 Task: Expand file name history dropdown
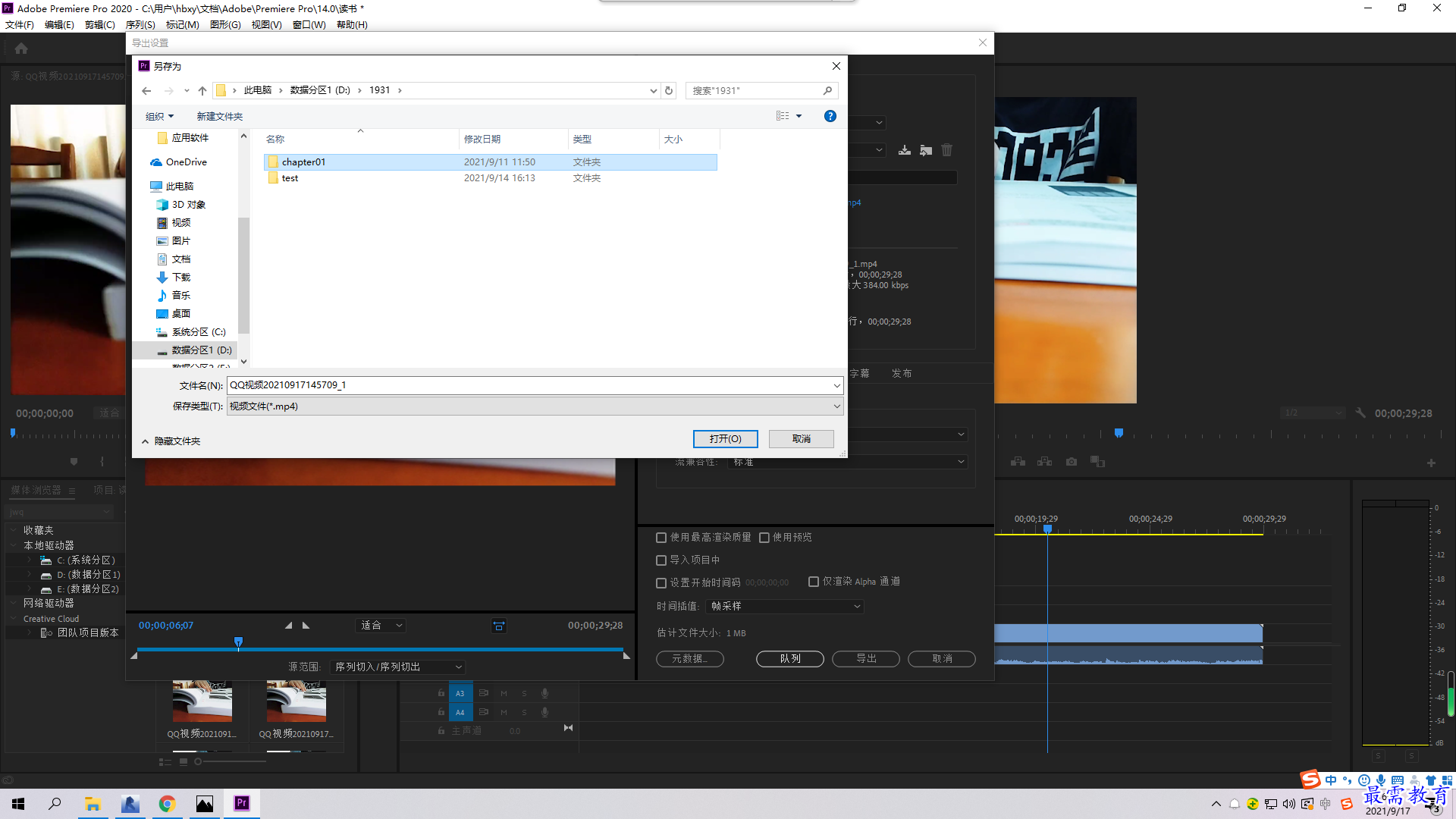pyautogui.click(x=836, y=385)
